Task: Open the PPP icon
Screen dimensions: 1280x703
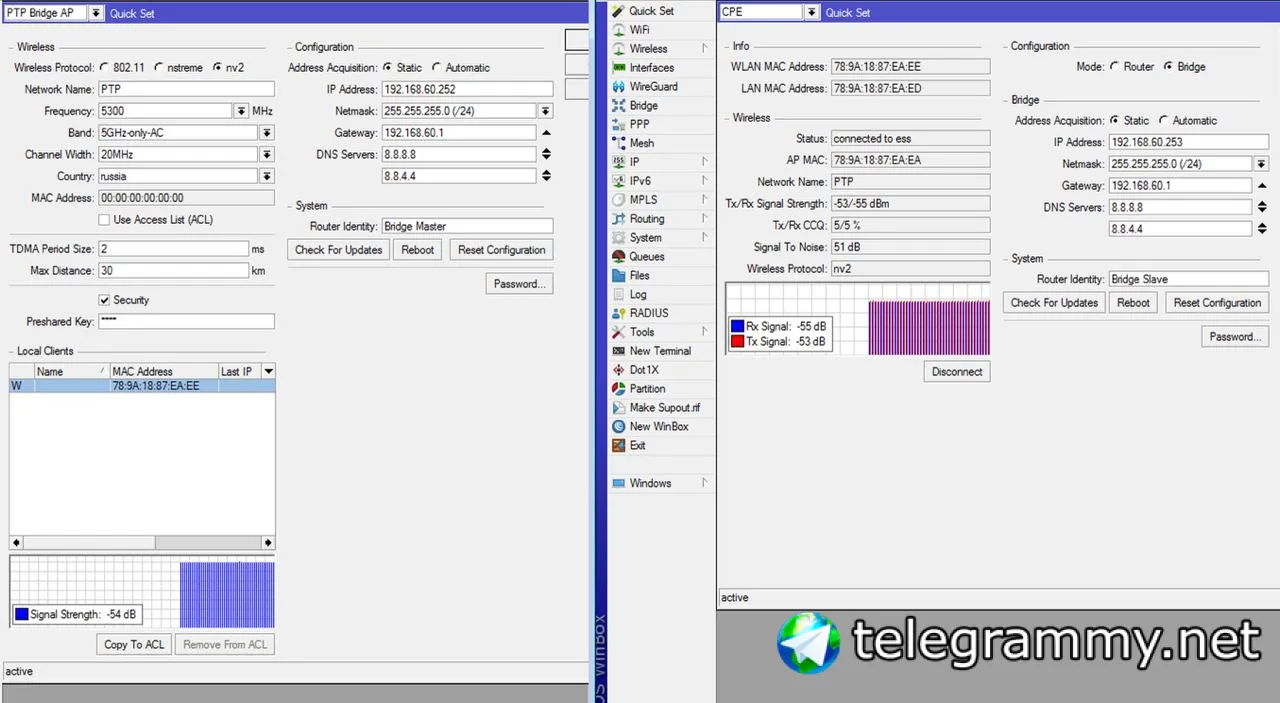Action: coord(619,125)
